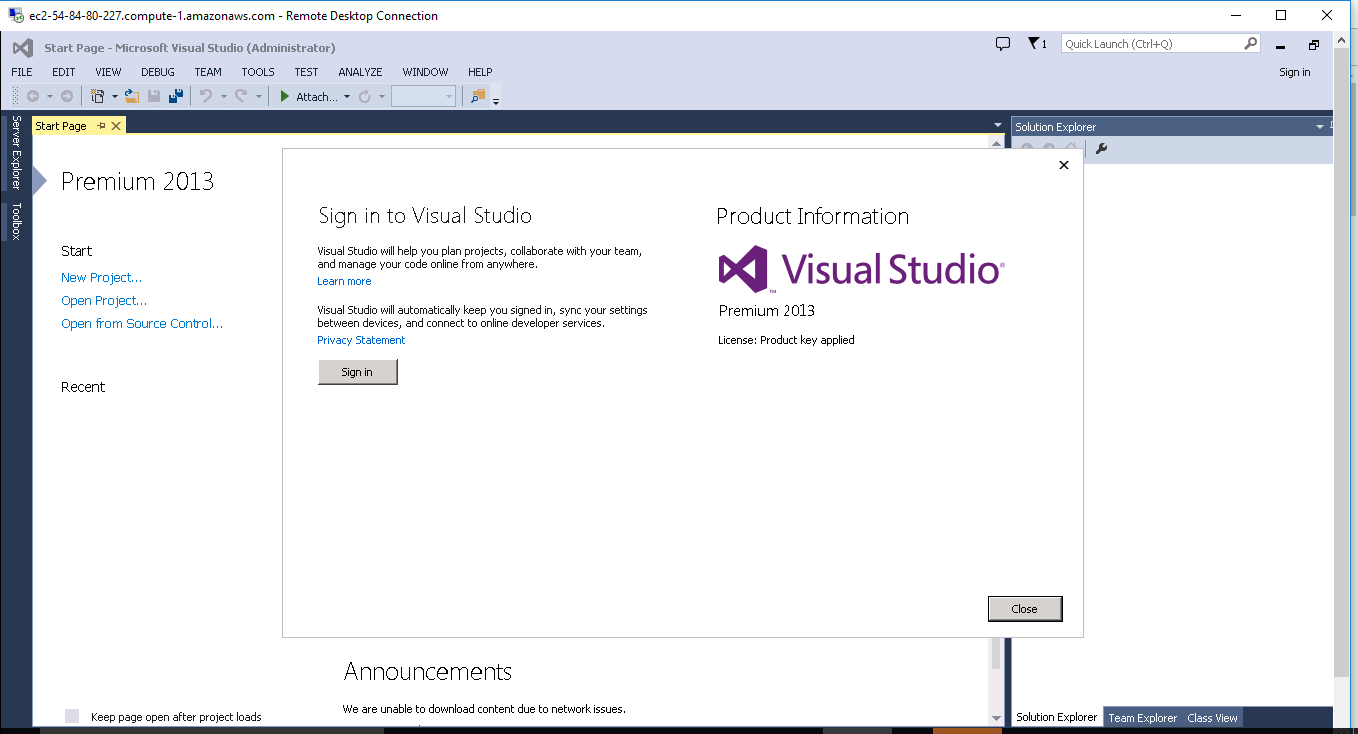Open the toolbar overflow options arrow
This screenshot has width=1358, height=734.
click(x=496, y=101)
